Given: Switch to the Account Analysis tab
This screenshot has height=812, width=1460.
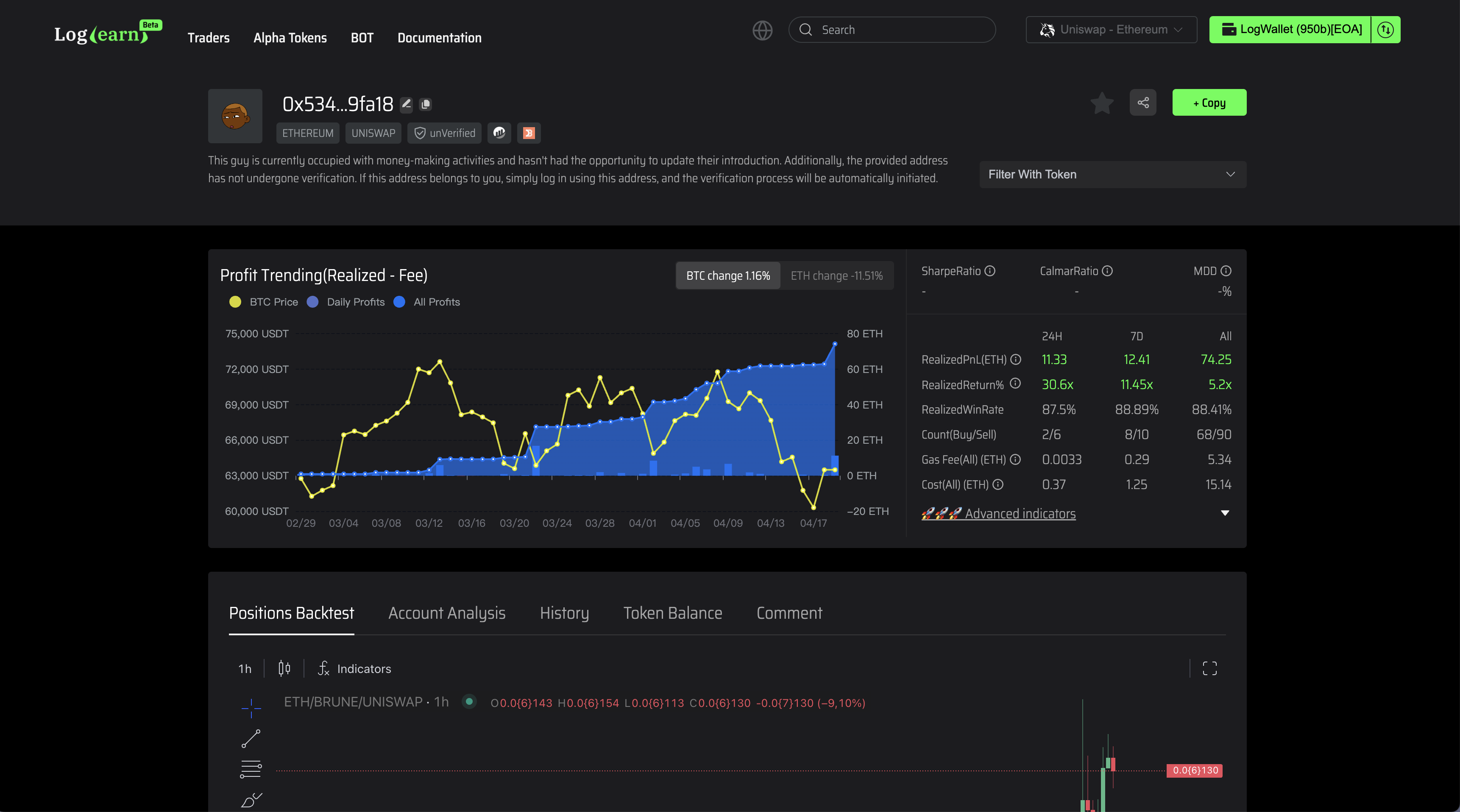Looking at the screenshot, I should pyautogui.click(x=447, y=613).
